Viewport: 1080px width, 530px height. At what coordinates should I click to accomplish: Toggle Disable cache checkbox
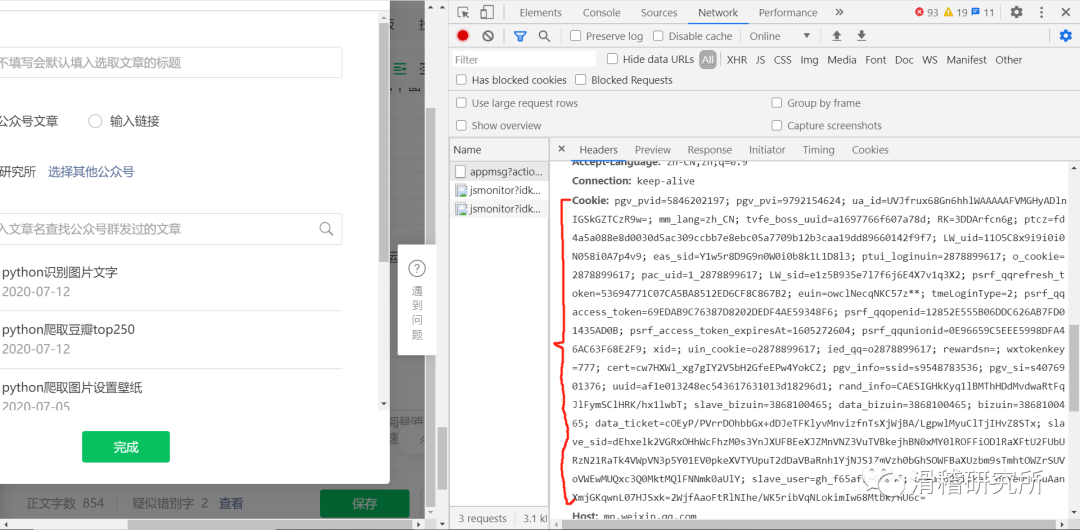(x=658, y=36)
